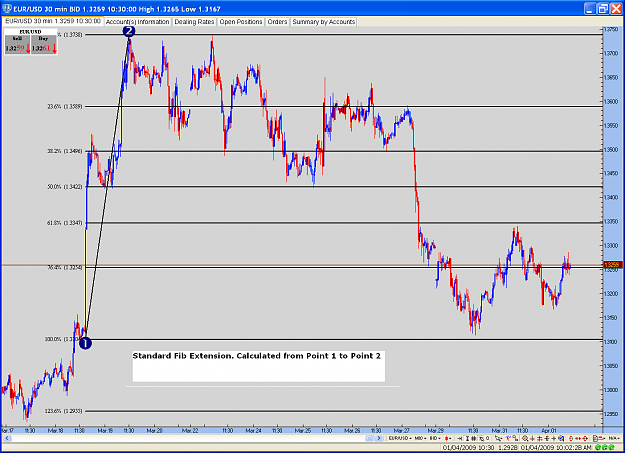Click the vertical bars spacing icon
This screenshot has height=453, width=625.
click(474, 438)
